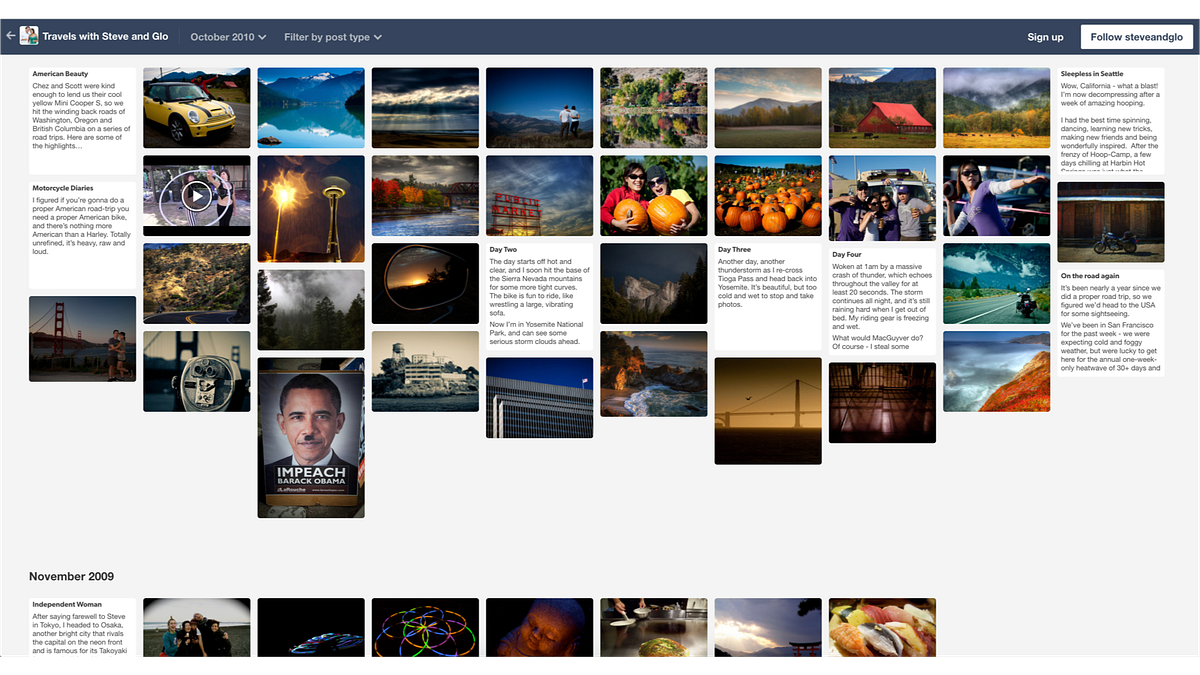Open the autumn trees with red bridge photo

425,195
